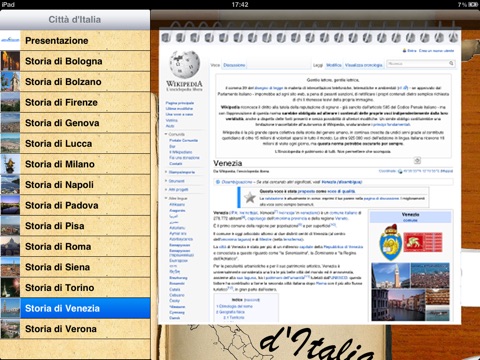Open the Visualizza cronologia tab
The height and width of the screenshot is (360, 480).
tap(364, 65)
